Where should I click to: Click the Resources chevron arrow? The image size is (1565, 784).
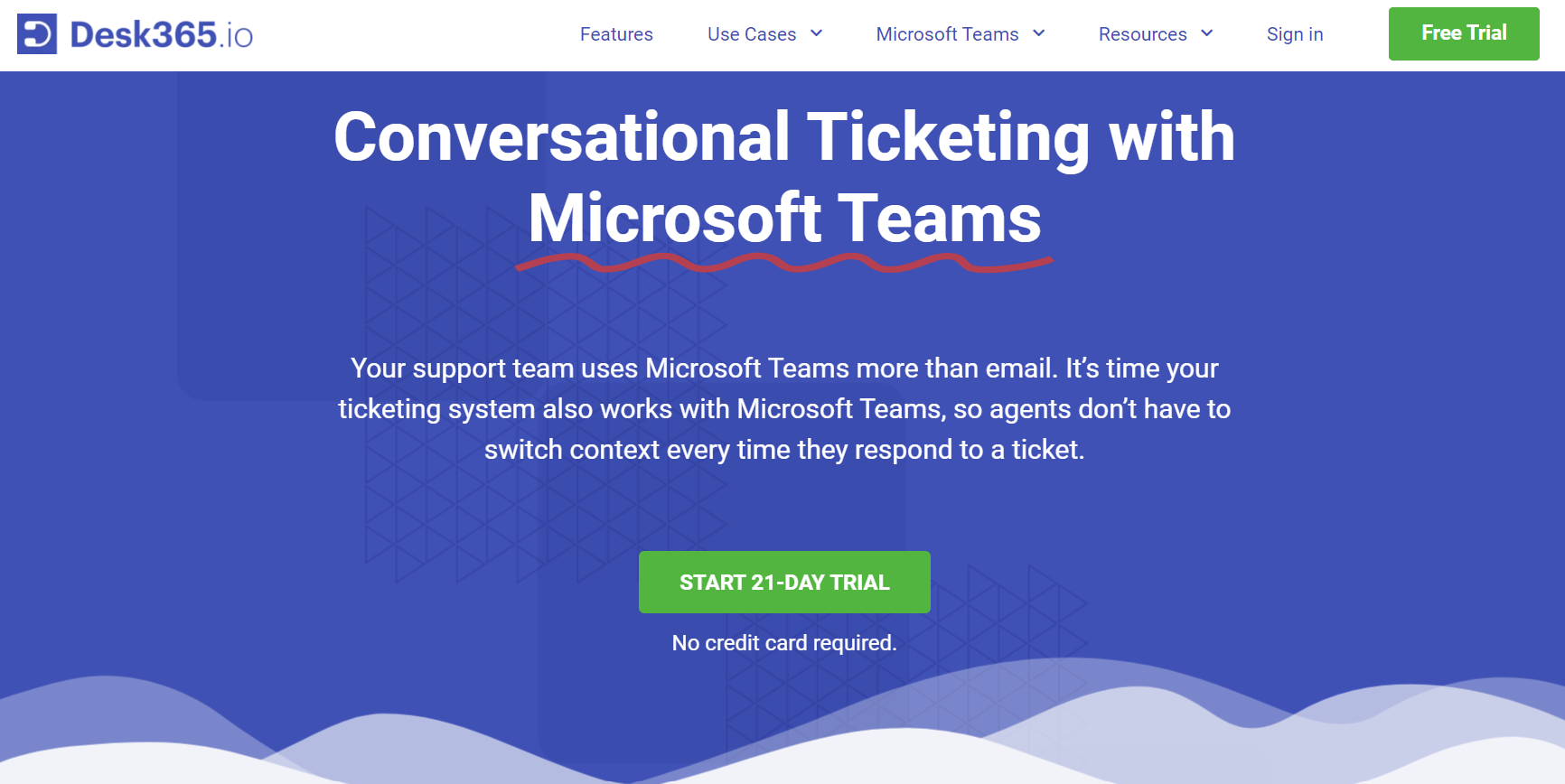(x=1208, y=34)
